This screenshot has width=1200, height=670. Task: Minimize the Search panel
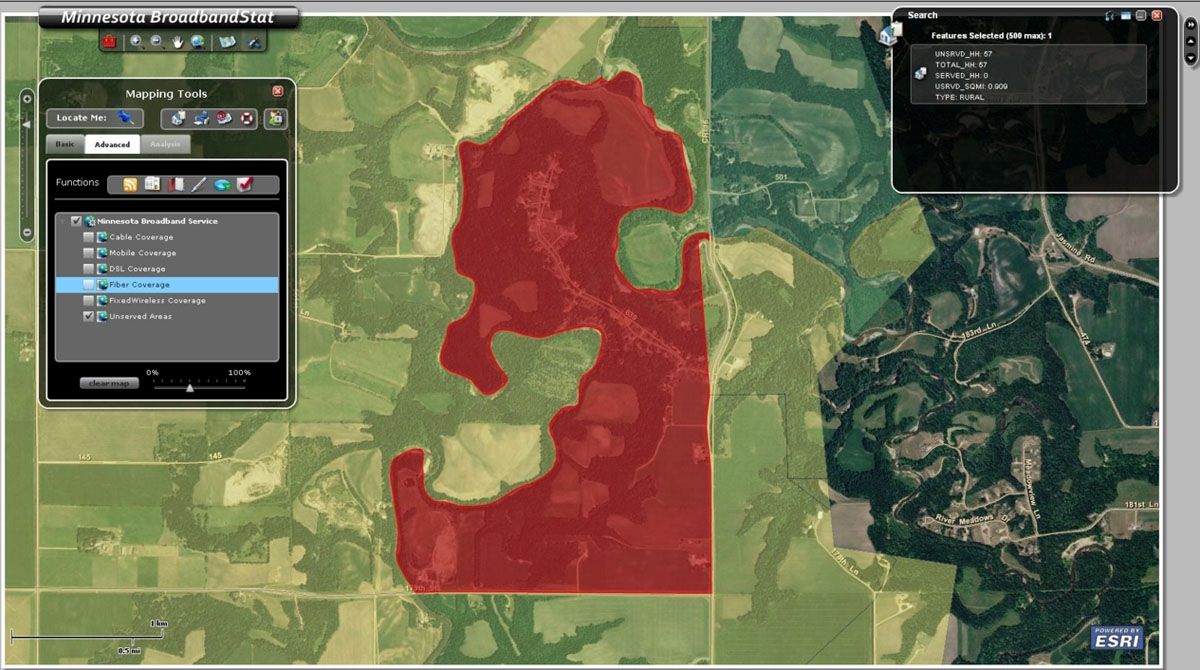point(1141,15)
